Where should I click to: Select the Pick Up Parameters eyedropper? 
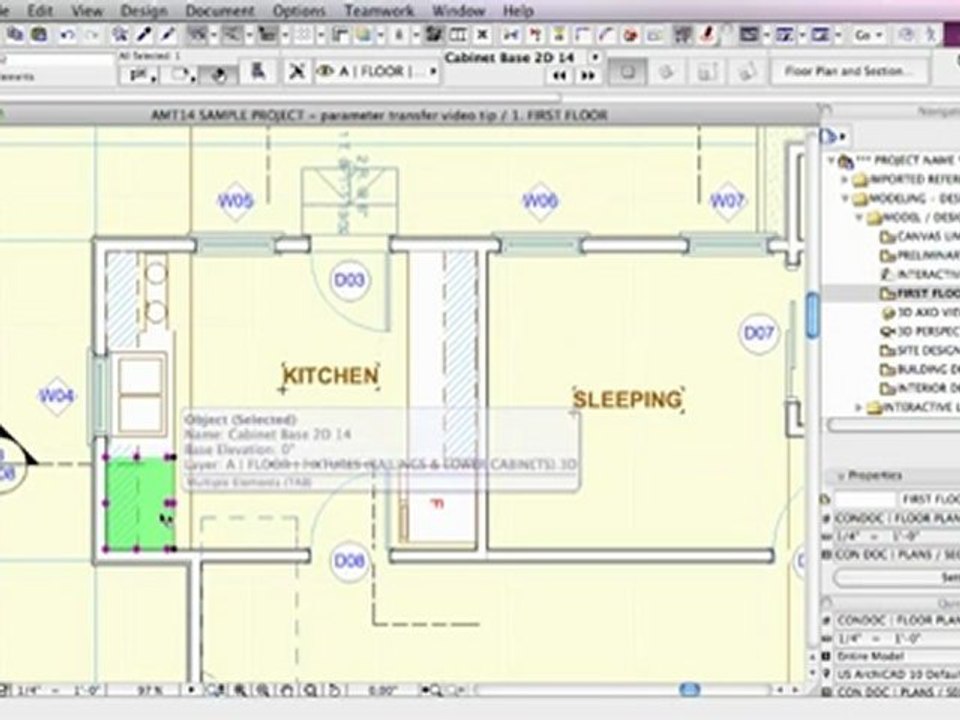(144, 34)
